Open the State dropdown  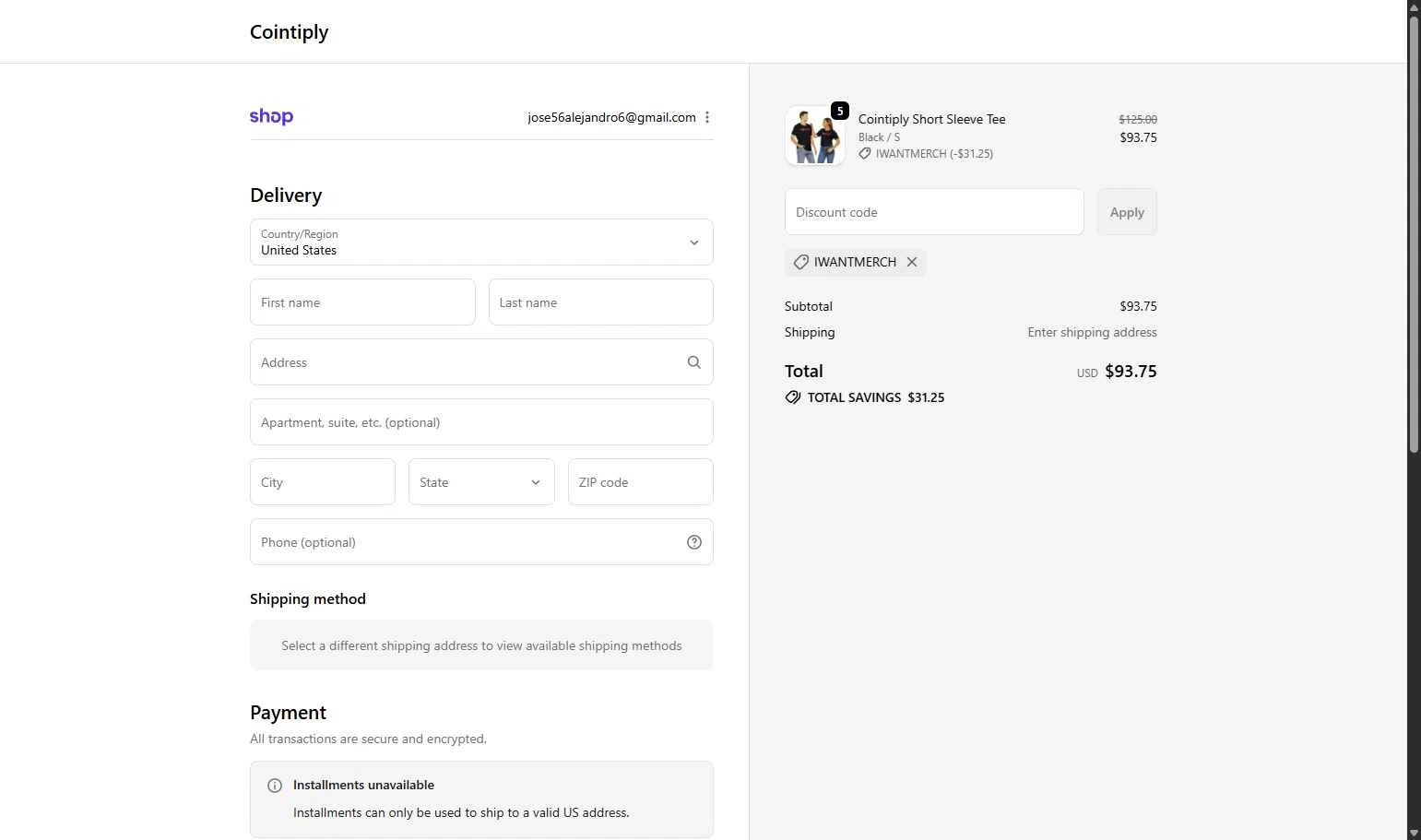[481, 481]
